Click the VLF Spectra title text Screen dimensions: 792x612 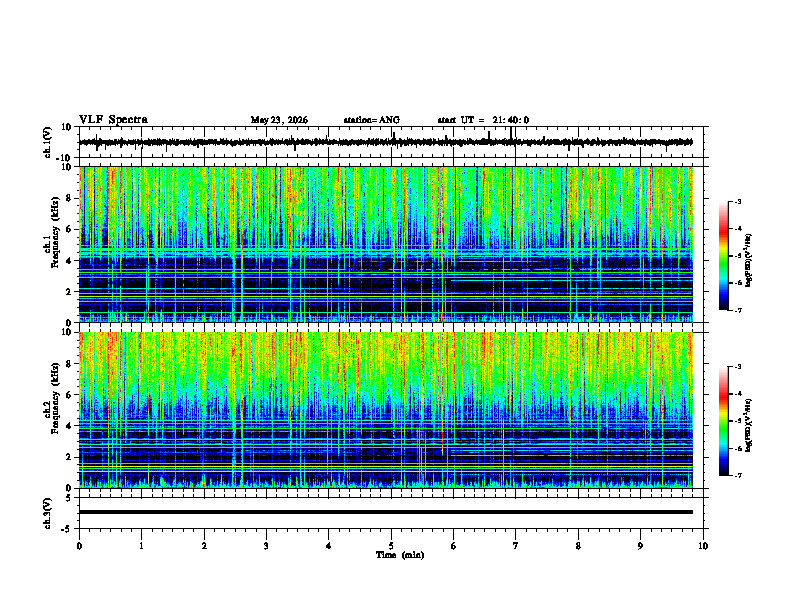[113, 120]
